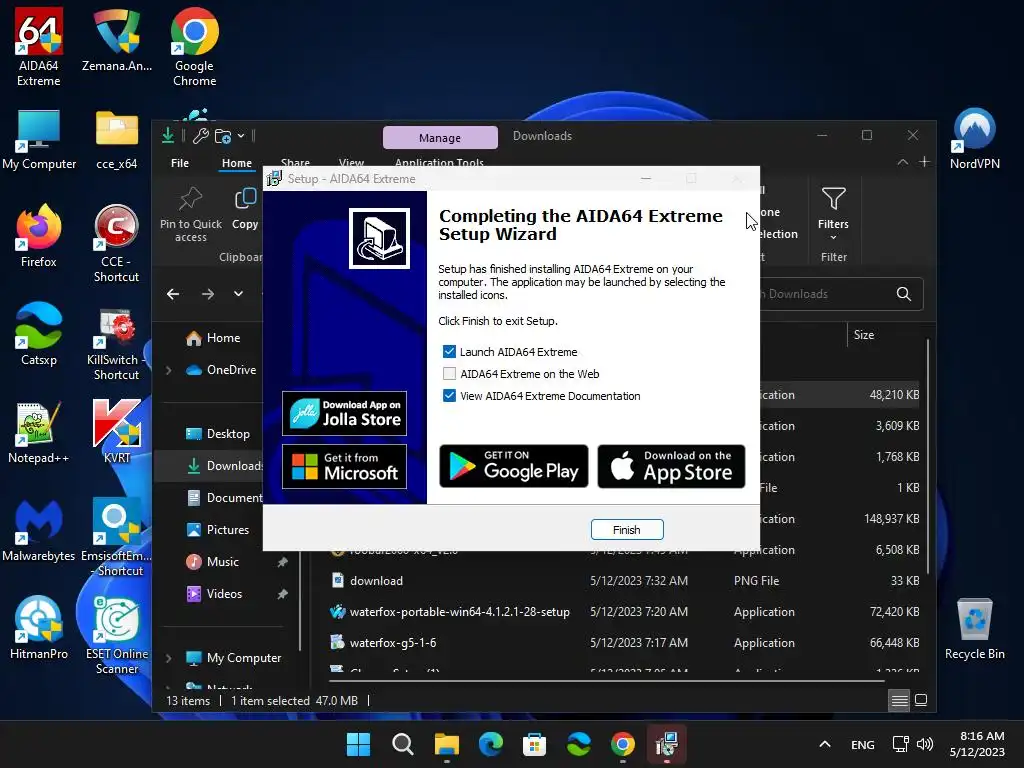Open taskbar Search

tap(402, 744)
